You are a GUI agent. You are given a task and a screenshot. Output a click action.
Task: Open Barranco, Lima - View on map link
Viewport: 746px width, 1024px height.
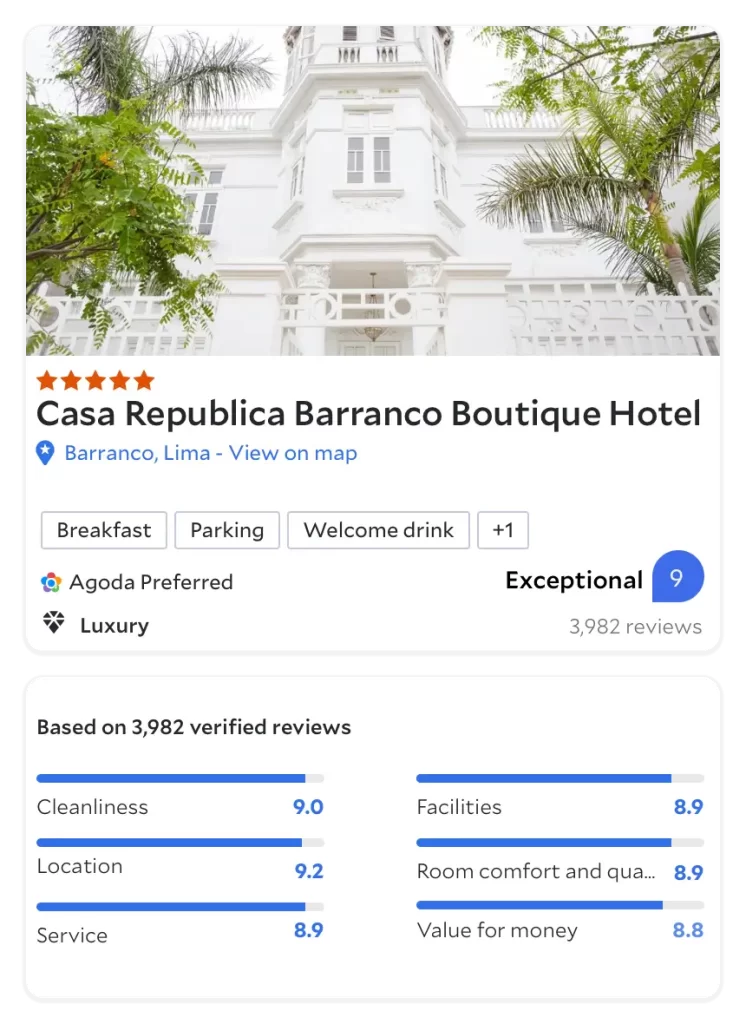point(210,453)
